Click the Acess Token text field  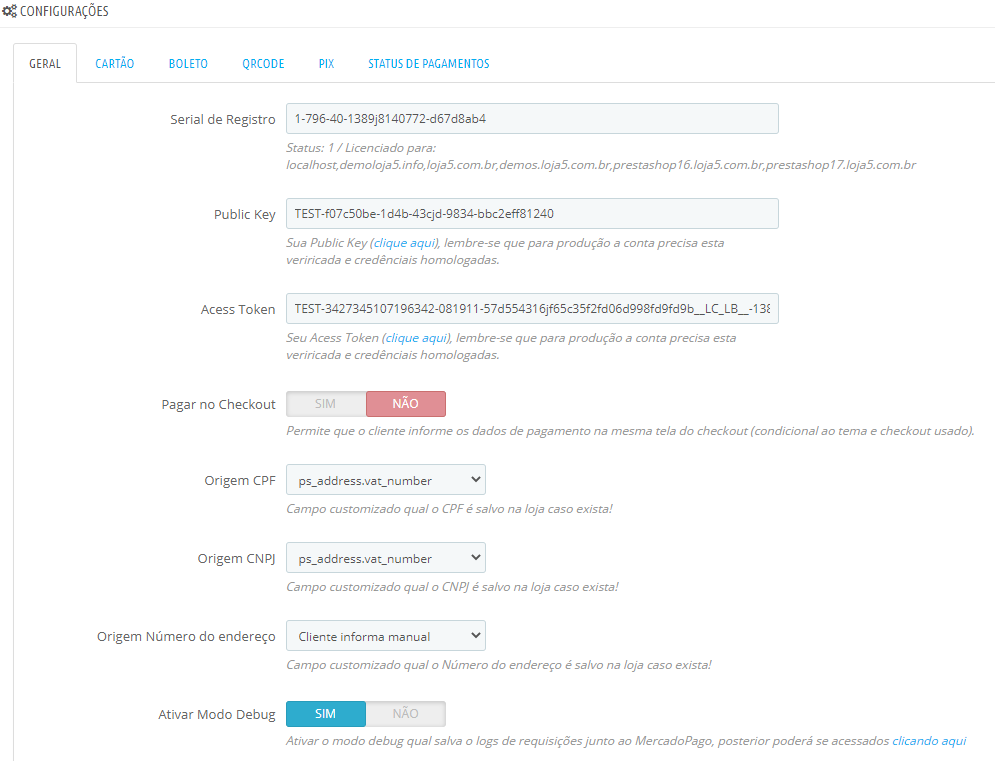coord(531,309)
